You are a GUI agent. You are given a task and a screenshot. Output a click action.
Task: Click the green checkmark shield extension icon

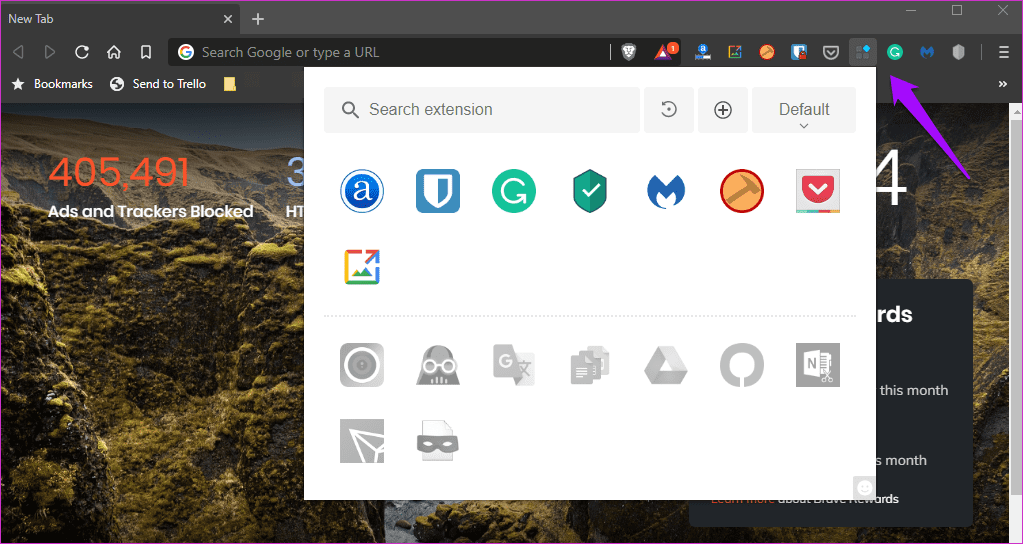[x=590, y=191]
